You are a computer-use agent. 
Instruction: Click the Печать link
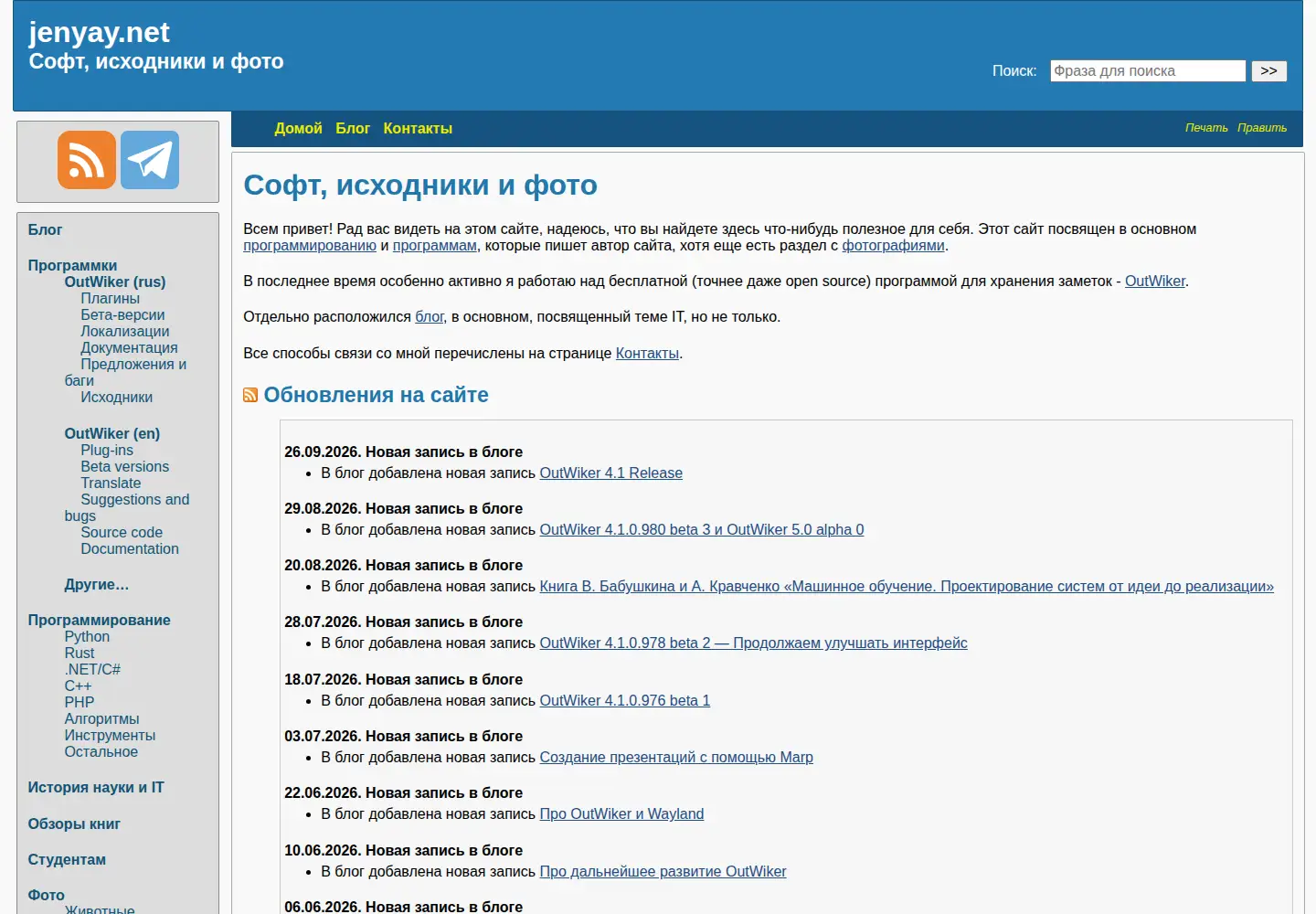pyautogui.click(x=1206, y=128)
